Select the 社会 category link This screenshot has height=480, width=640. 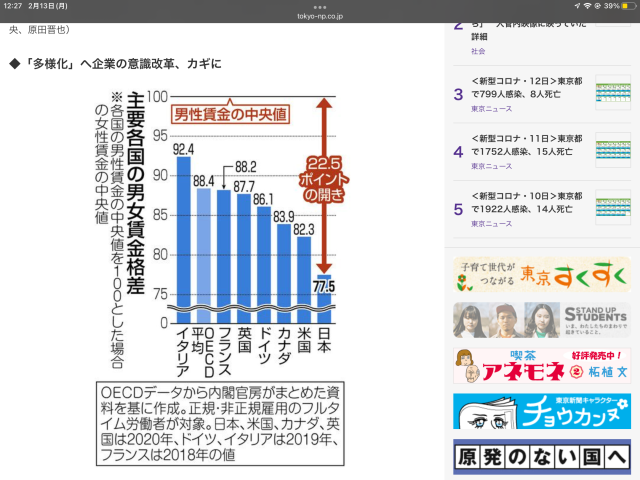coord(480,50)
